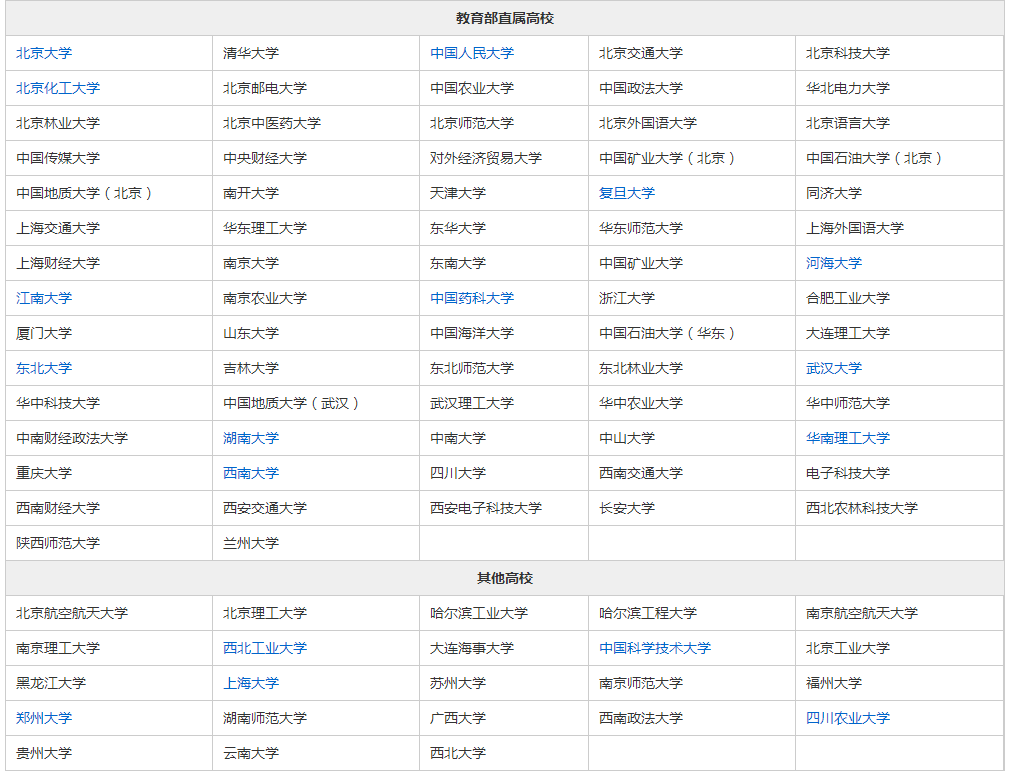
Task: Open the 上海大学 link
Action: [251, 683]
